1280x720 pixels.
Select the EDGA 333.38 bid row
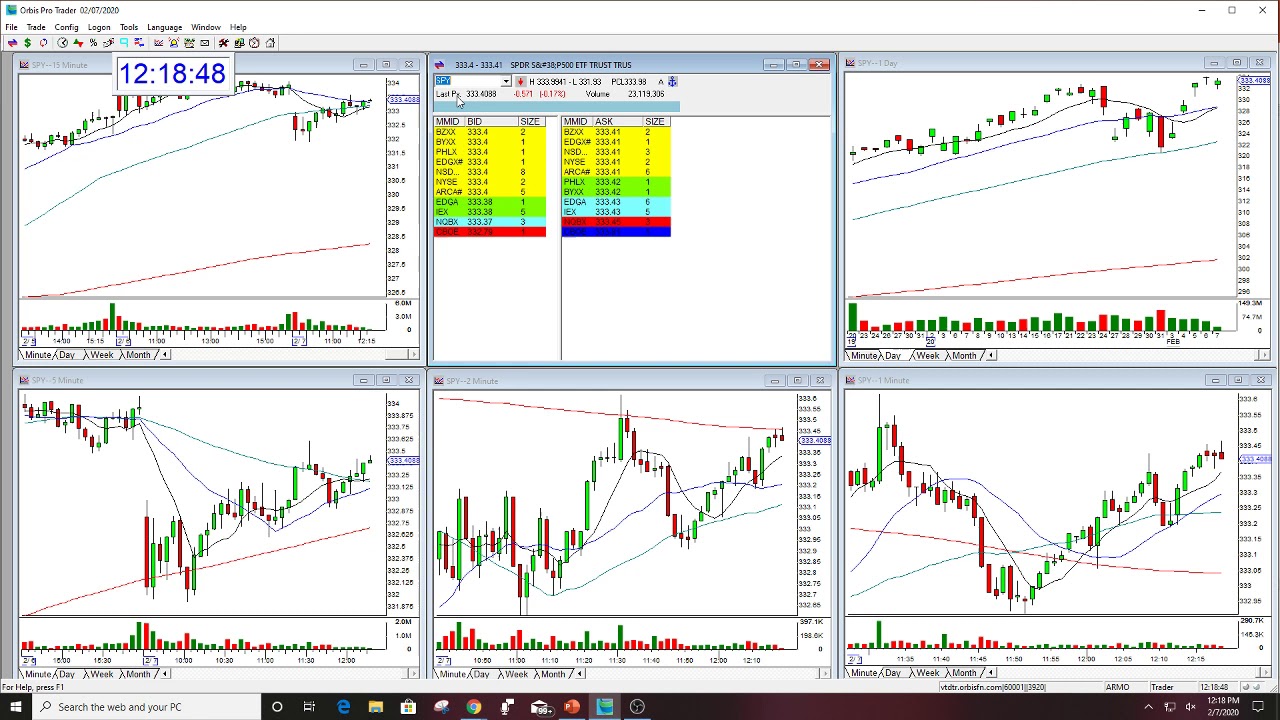point(490,202)
